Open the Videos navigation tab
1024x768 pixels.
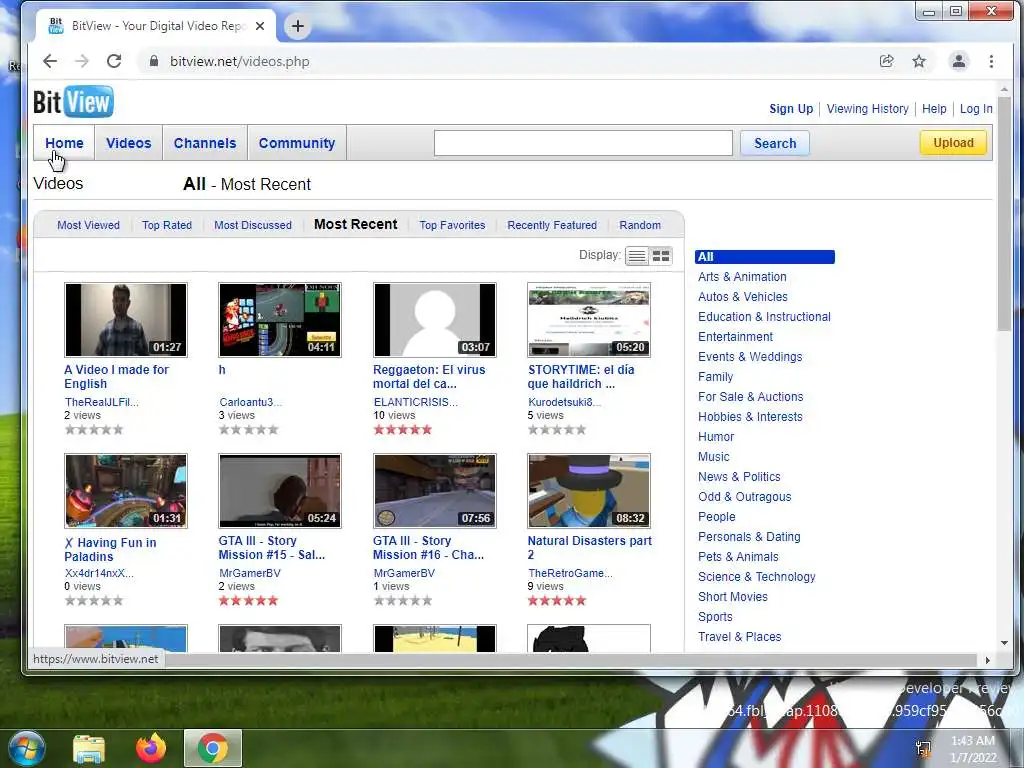coord(129,143)
